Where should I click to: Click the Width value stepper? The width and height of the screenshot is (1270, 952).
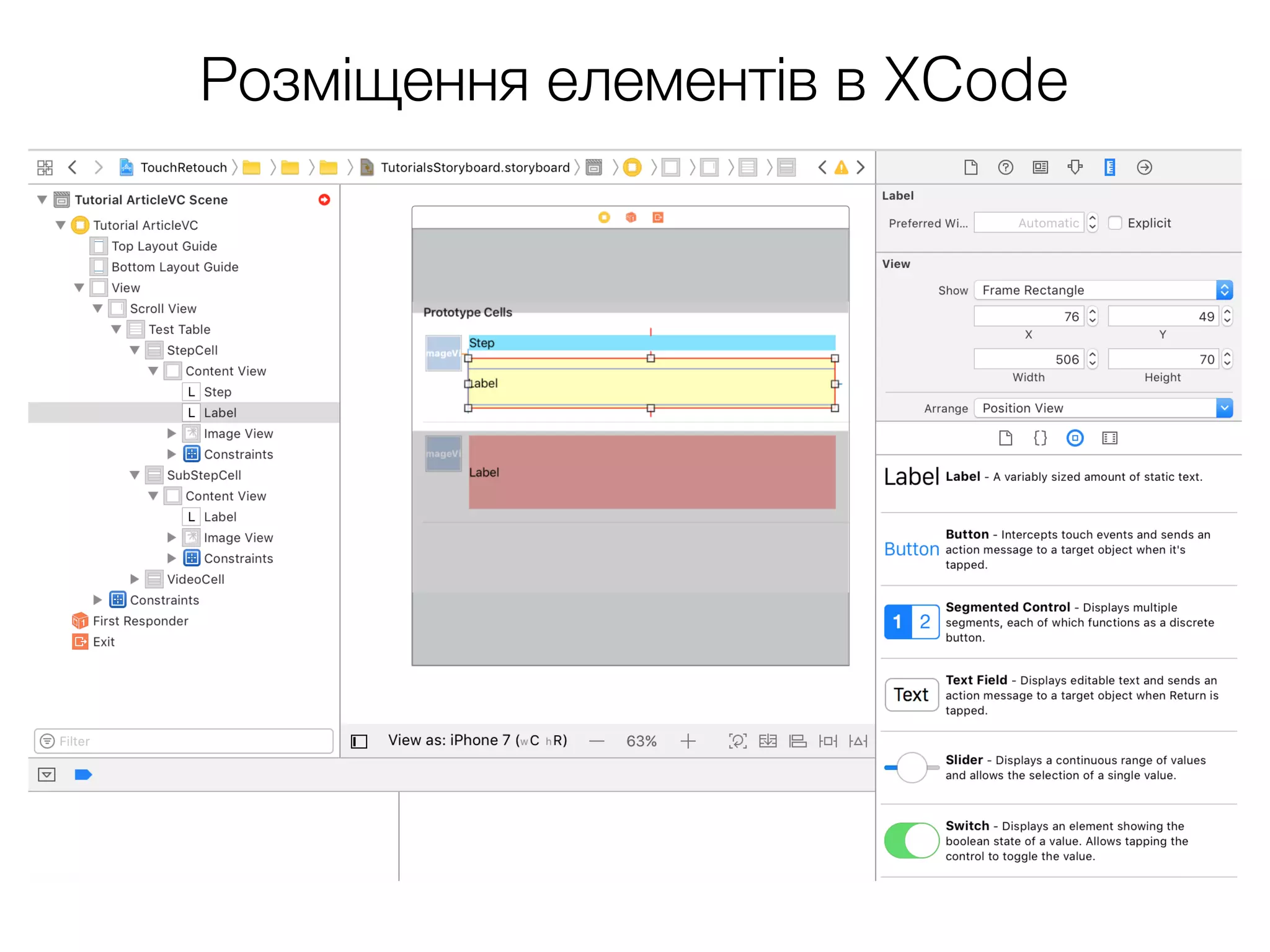1093,359
